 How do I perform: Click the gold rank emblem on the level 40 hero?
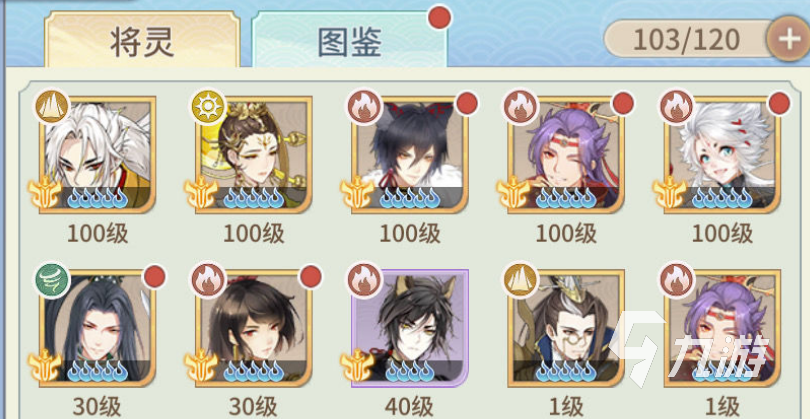coord(357,365)
